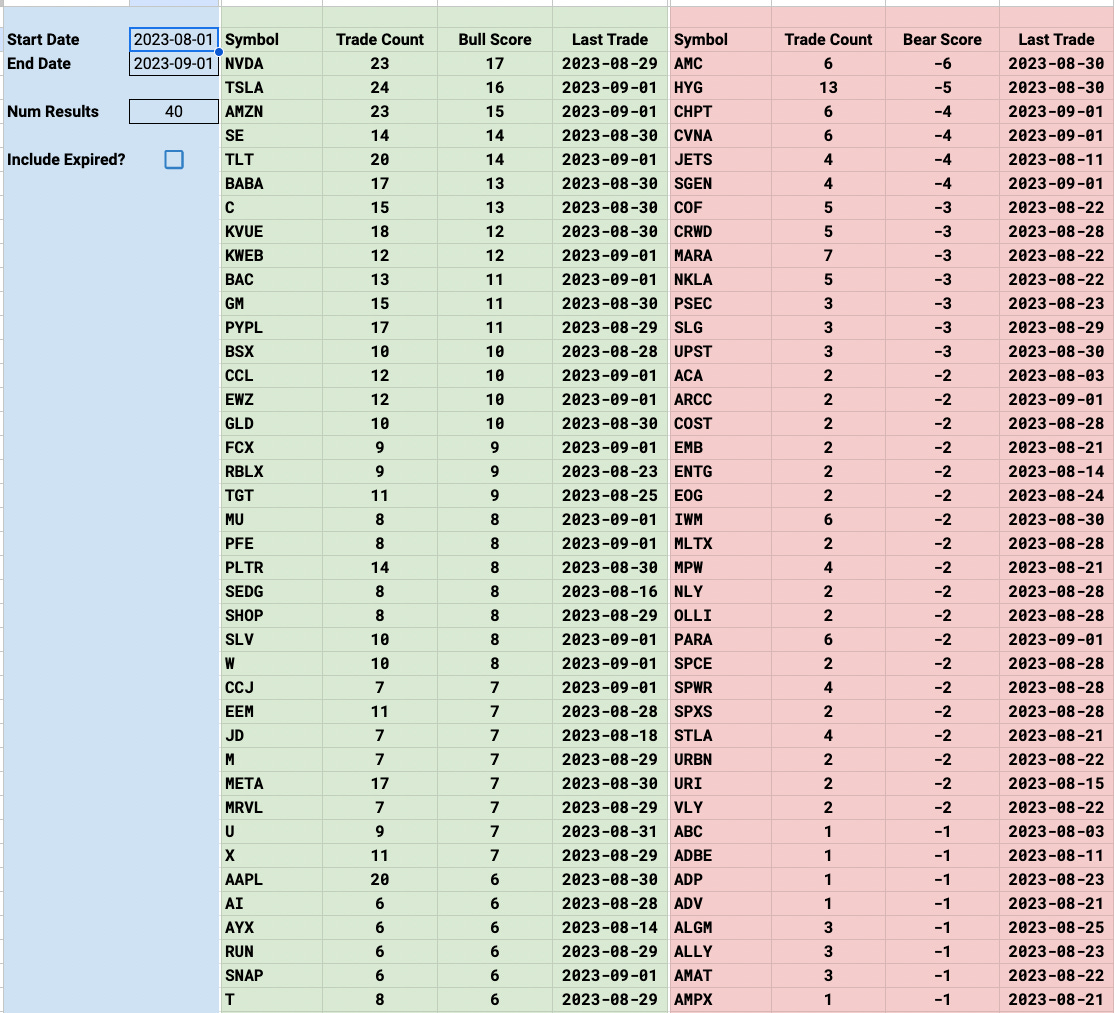Select the PYPL symbol cell
The width and height of the screenshot is (1114, 1013).
pyautogui.click(x=272, y=327)
